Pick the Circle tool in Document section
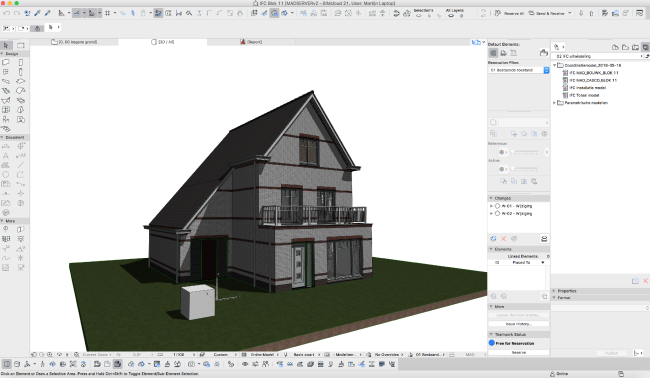The image size is (650, 378). 6,174
